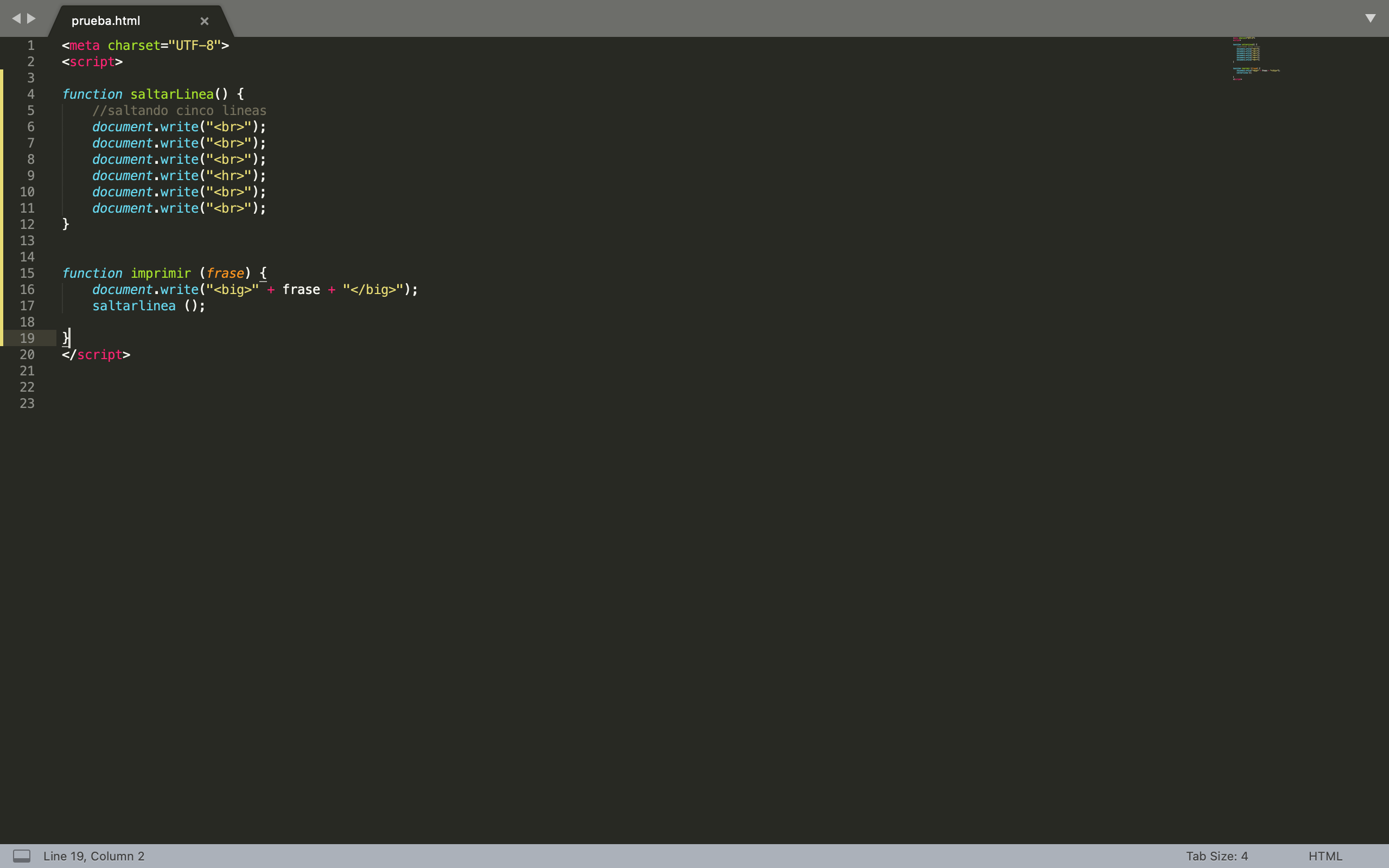
Task: Click document.write on line 6
Action: [145, 127]
